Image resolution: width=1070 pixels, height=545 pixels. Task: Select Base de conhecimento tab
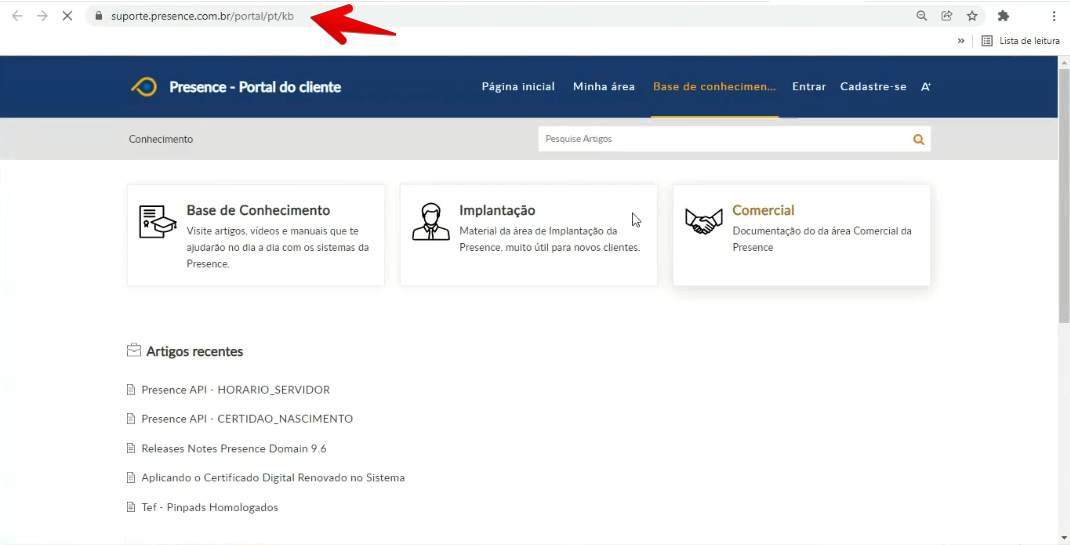click(x=714, y=87)
